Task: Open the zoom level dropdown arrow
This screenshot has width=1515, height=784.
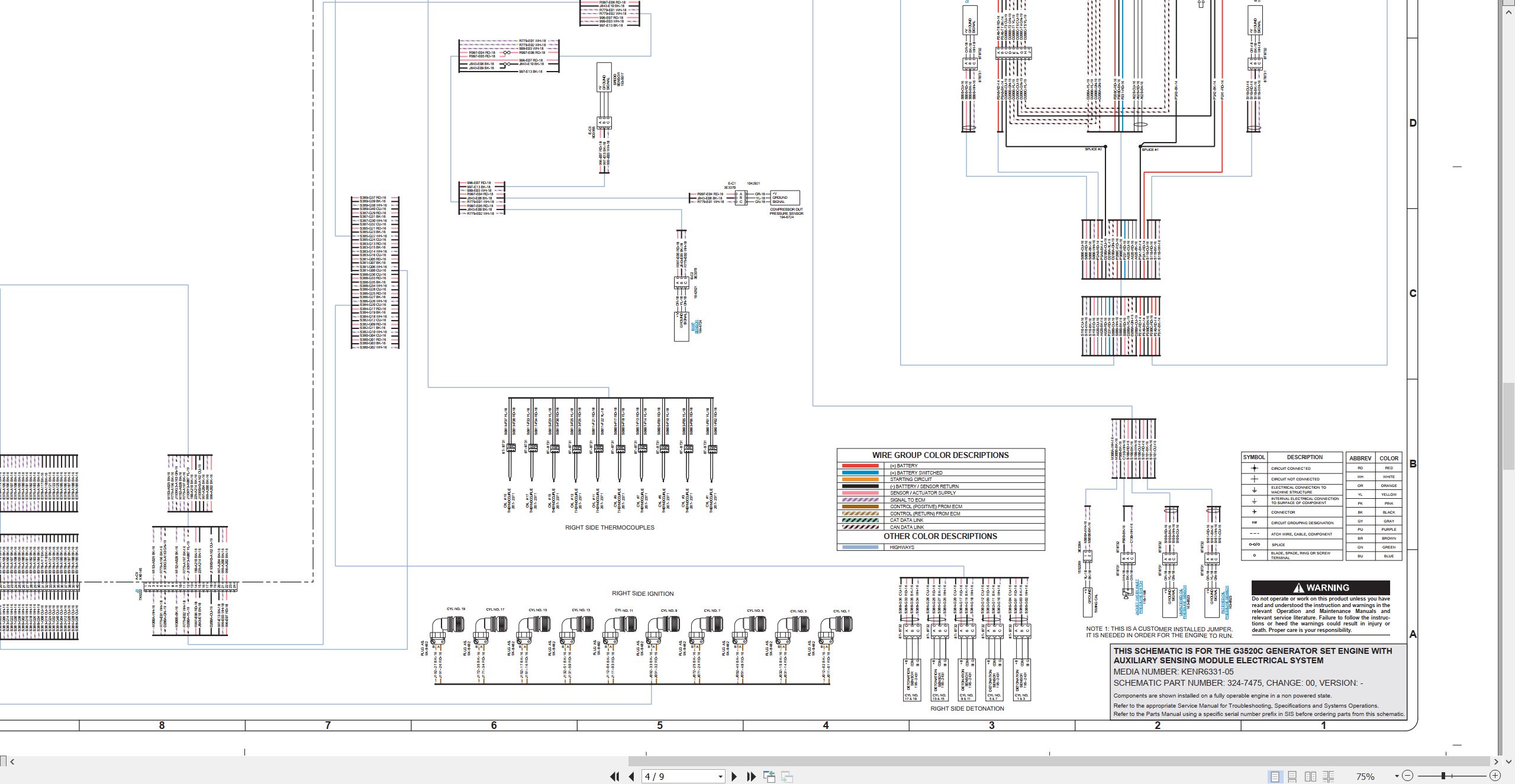Action: (x=1397, y=776)
